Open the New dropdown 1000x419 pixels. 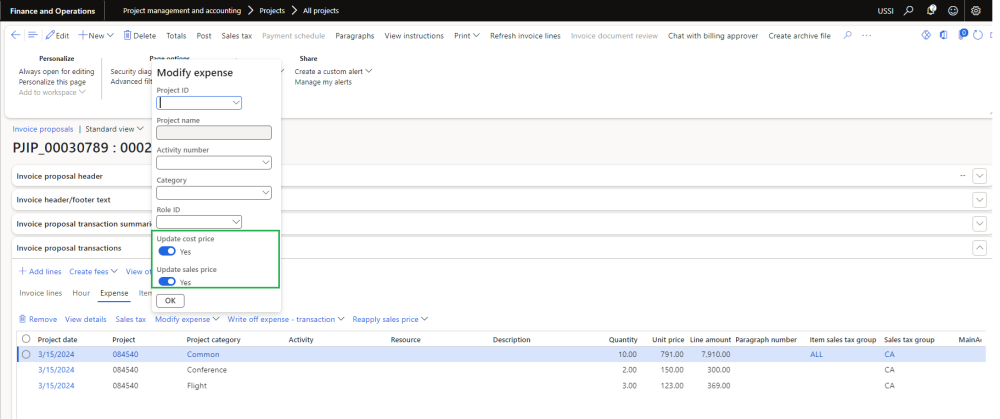[x=96, y=36]
